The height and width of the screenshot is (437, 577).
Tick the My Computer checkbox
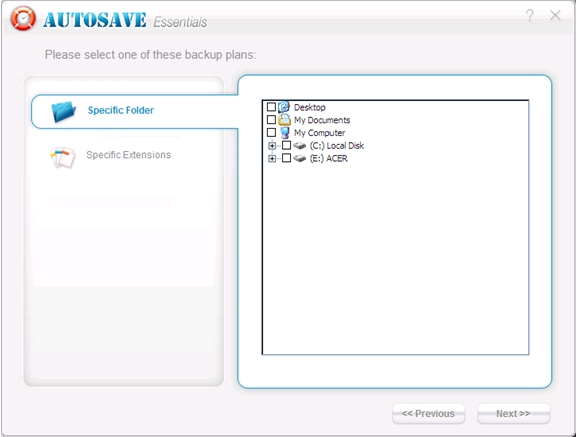pos(271,132)
